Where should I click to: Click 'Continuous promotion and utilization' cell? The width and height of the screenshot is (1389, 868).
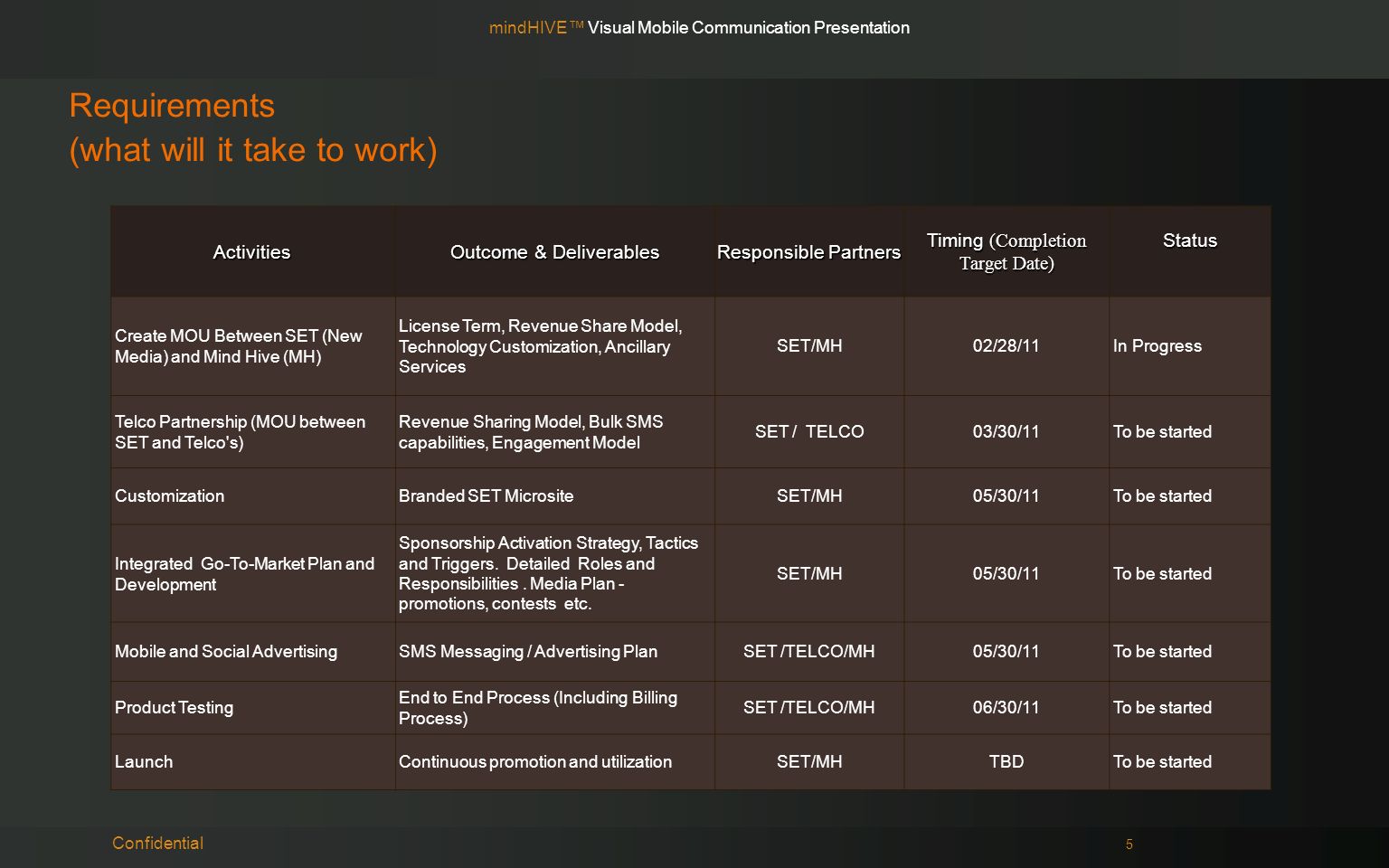click(x=554, y=761)
